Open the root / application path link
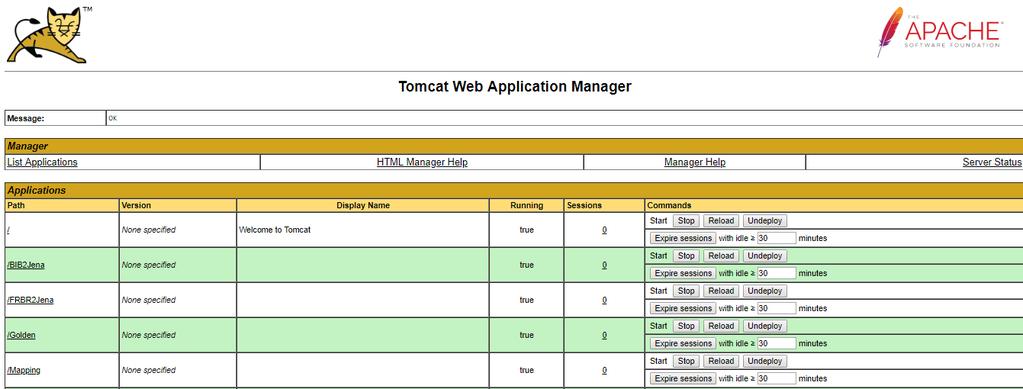Image resolution: width=1023 pixels, height=389 pixels. [8, 230]
